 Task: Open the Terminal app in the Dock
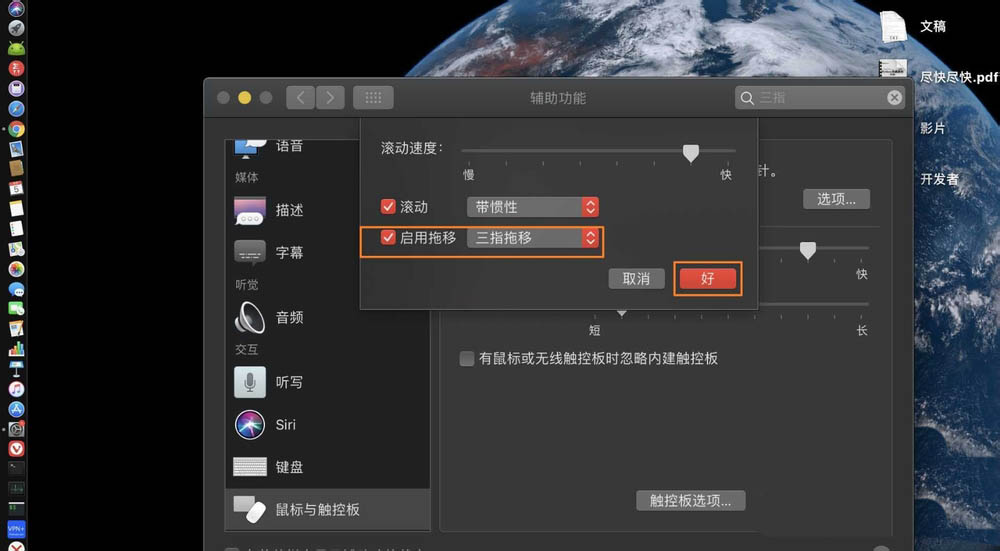pyautogui.click(x=16, y=469)
